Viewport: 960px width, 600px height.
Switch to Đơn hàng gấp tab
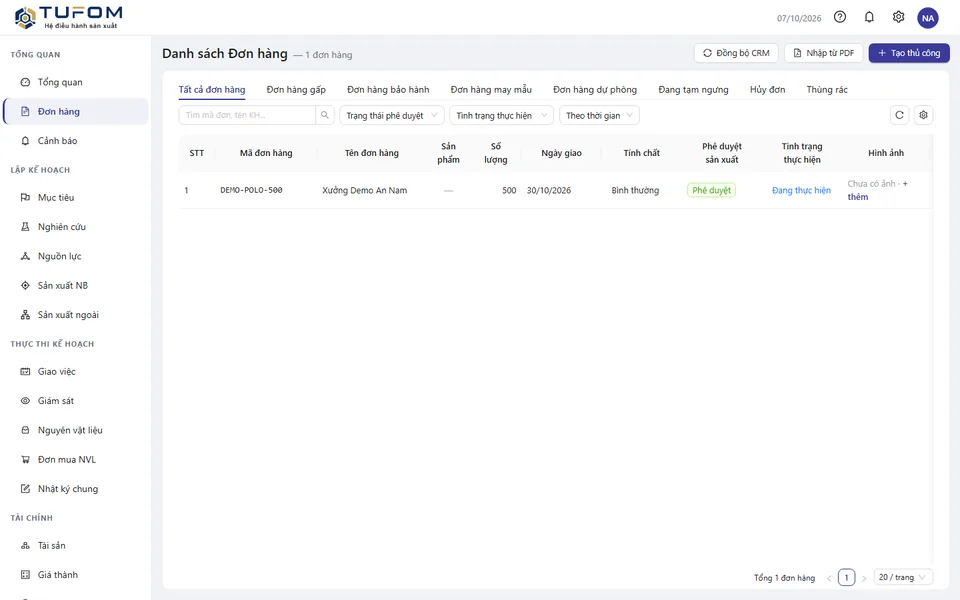tap(296, 89)
